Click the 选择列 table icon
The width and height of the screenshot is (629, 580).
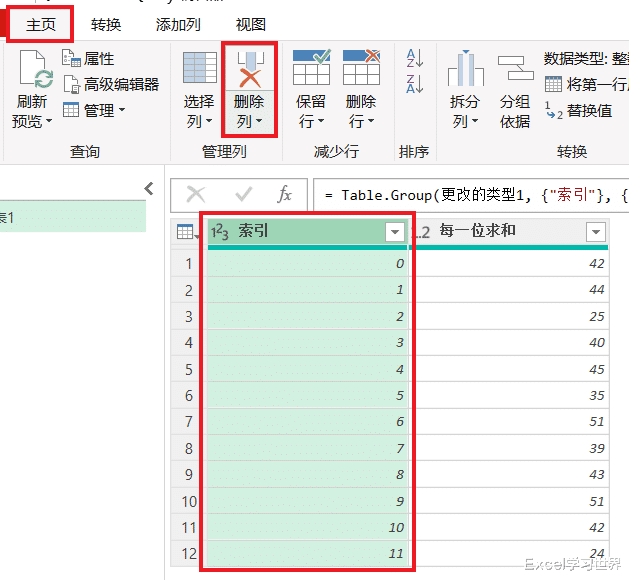199,68
